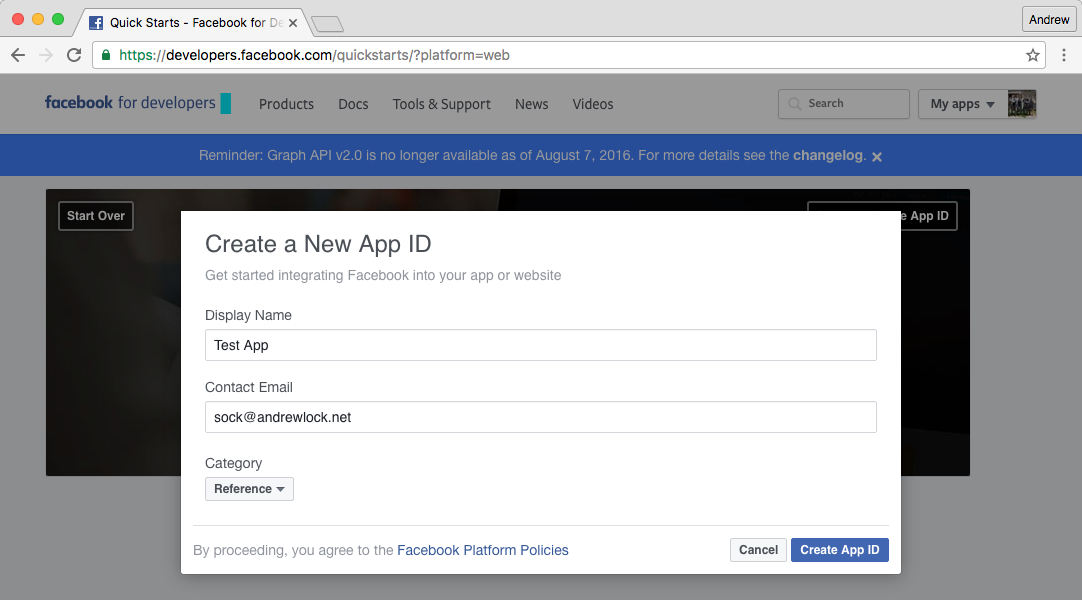Viewport: 1082px width, 600px height.
Task: Open Tools & Support menu
Action: (442, 104)
